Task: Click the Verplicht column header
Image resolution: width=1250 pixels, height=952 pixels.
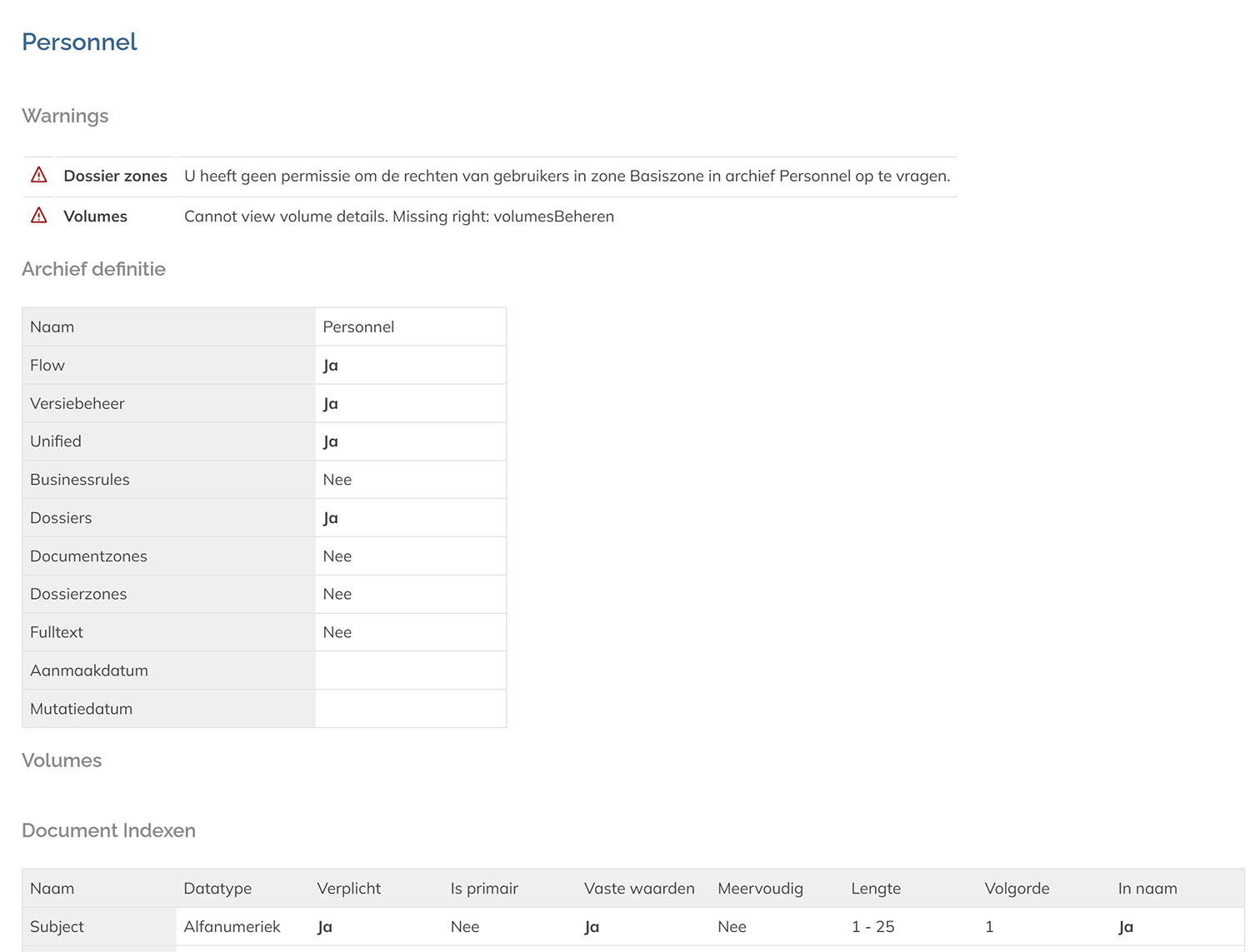Action: click(x=349, y=889)
